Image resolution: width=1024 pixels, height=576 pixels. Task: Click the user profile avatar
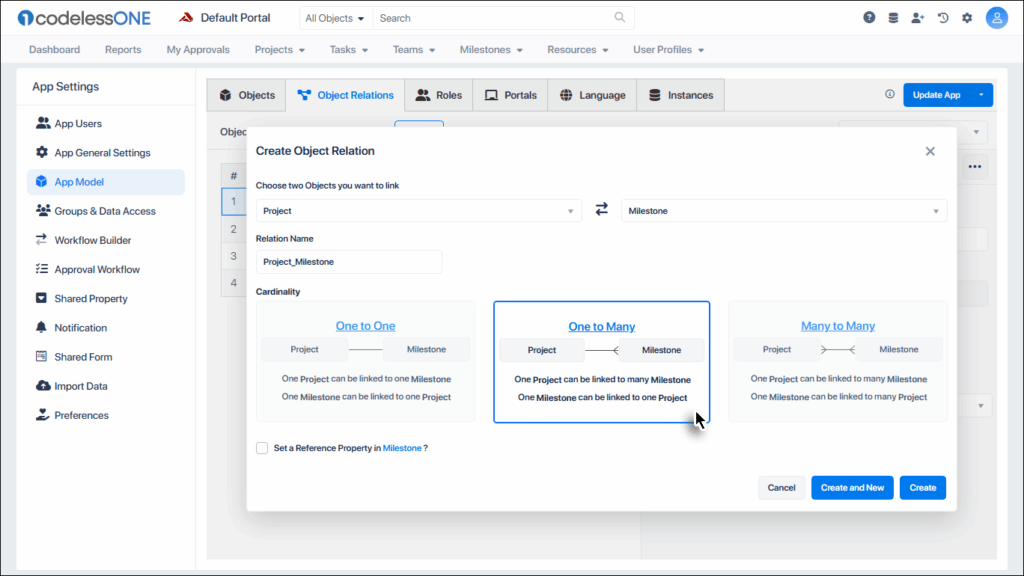coord(996,18)
